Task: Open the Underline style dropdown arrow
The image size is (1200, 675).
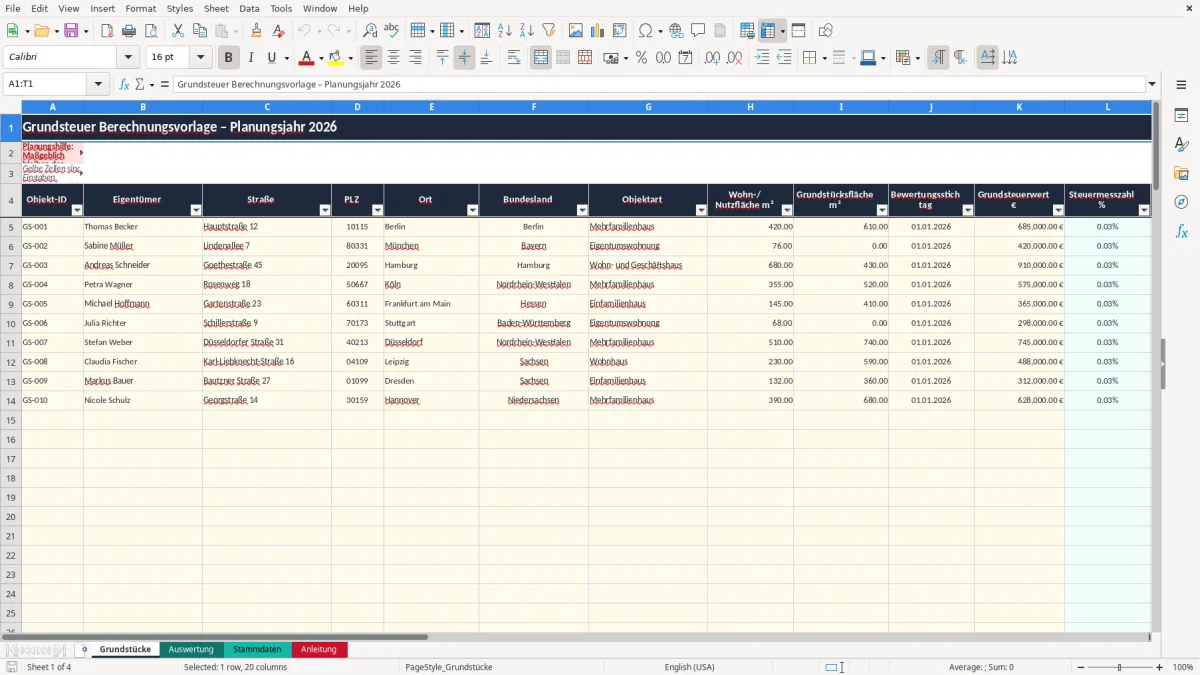Action: coord(286,58)
